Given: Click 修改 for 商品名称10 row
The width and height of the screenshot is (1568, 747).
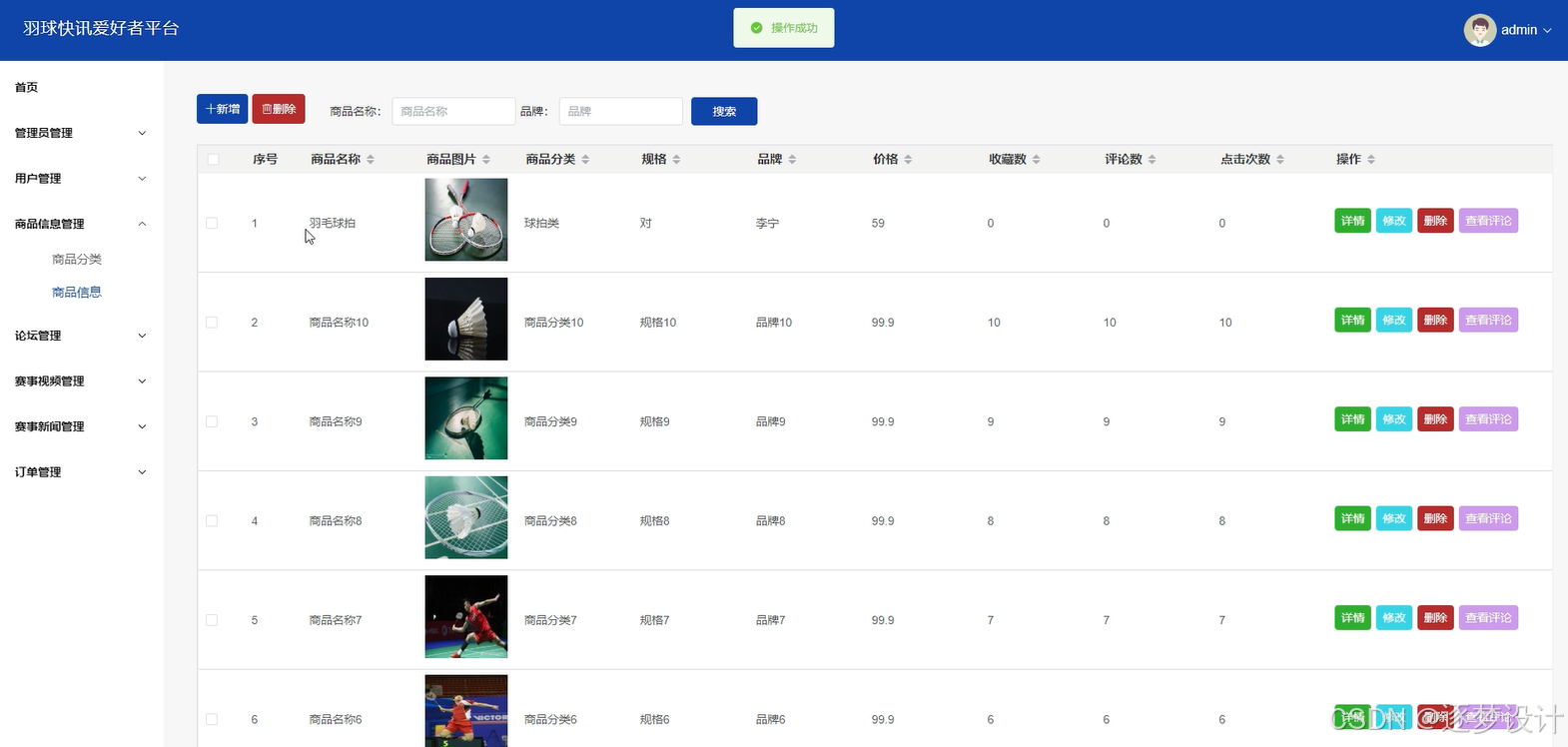Looking at the screenshot, I should tap(1394, 320).
